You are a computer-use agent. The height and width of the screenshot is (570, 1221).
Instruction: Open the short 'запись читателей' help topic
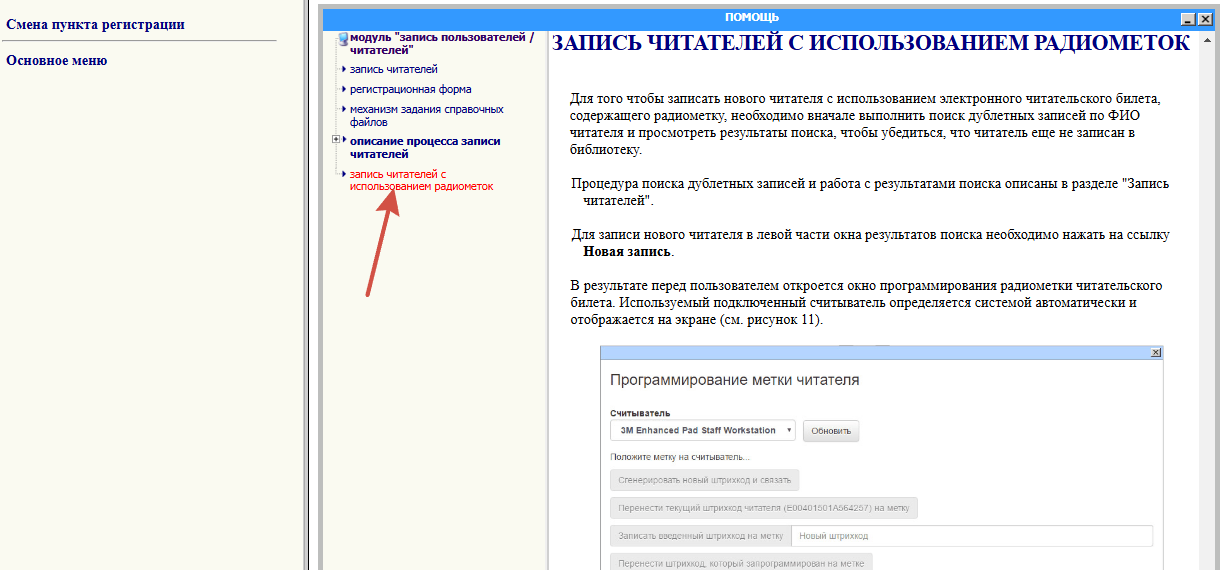(393, 69)
